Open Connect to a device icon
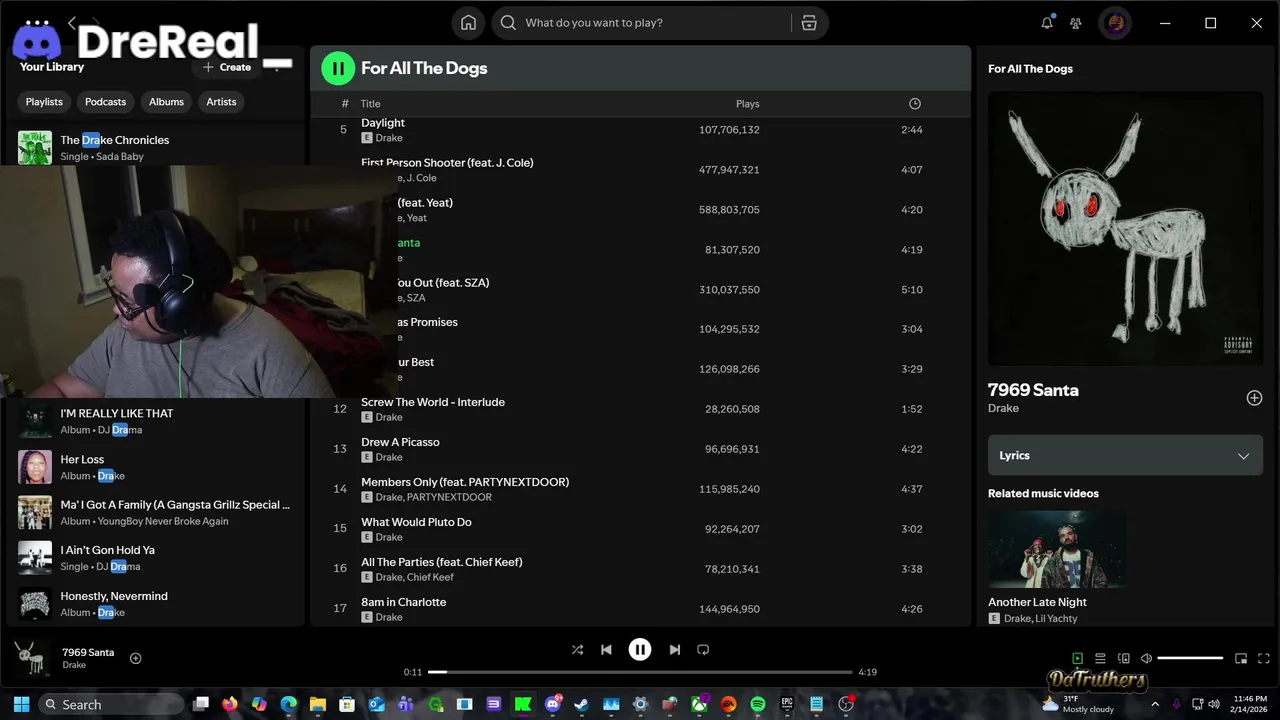Image resolution: width=1280 pixels, height=720 pixels. pos(1123,658)
